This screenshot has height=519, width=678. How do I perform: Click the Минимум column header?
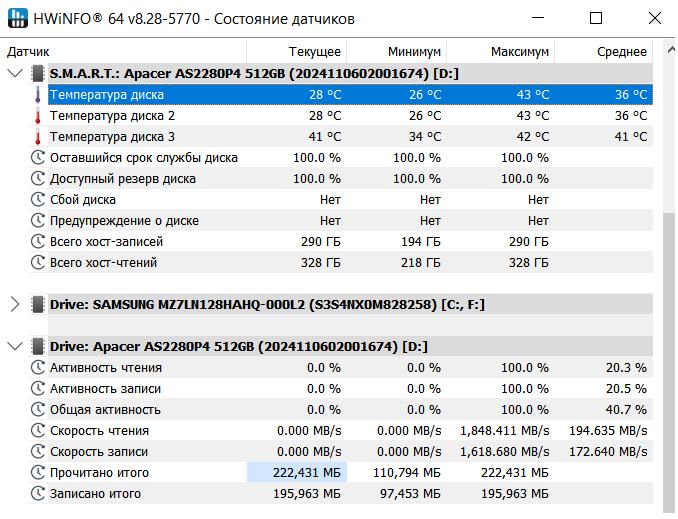[397, 52]
